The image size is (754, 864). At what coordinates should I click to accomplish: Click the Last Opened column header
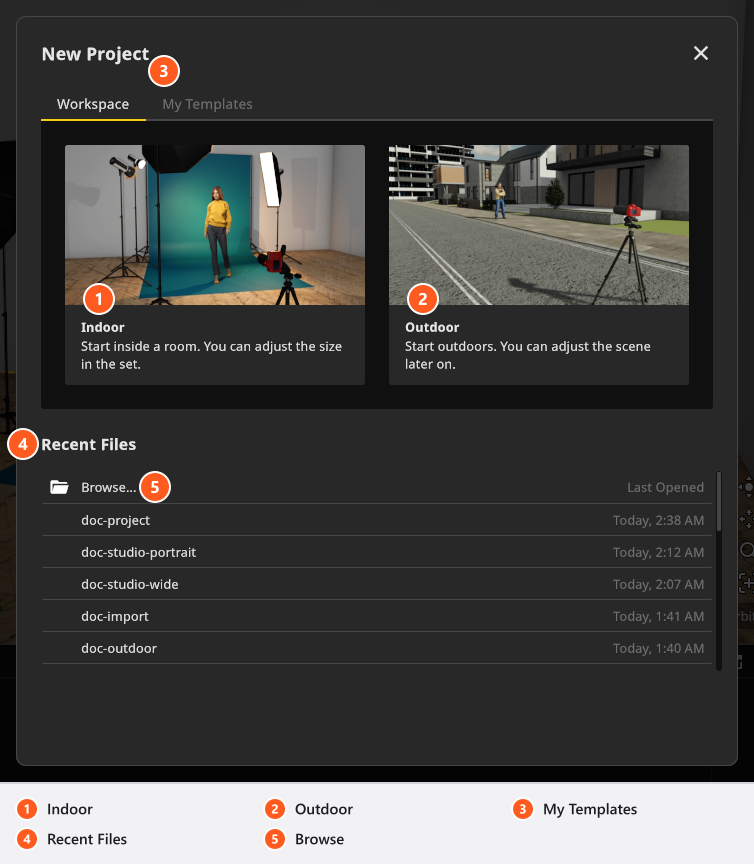click(x=665, y=488)
